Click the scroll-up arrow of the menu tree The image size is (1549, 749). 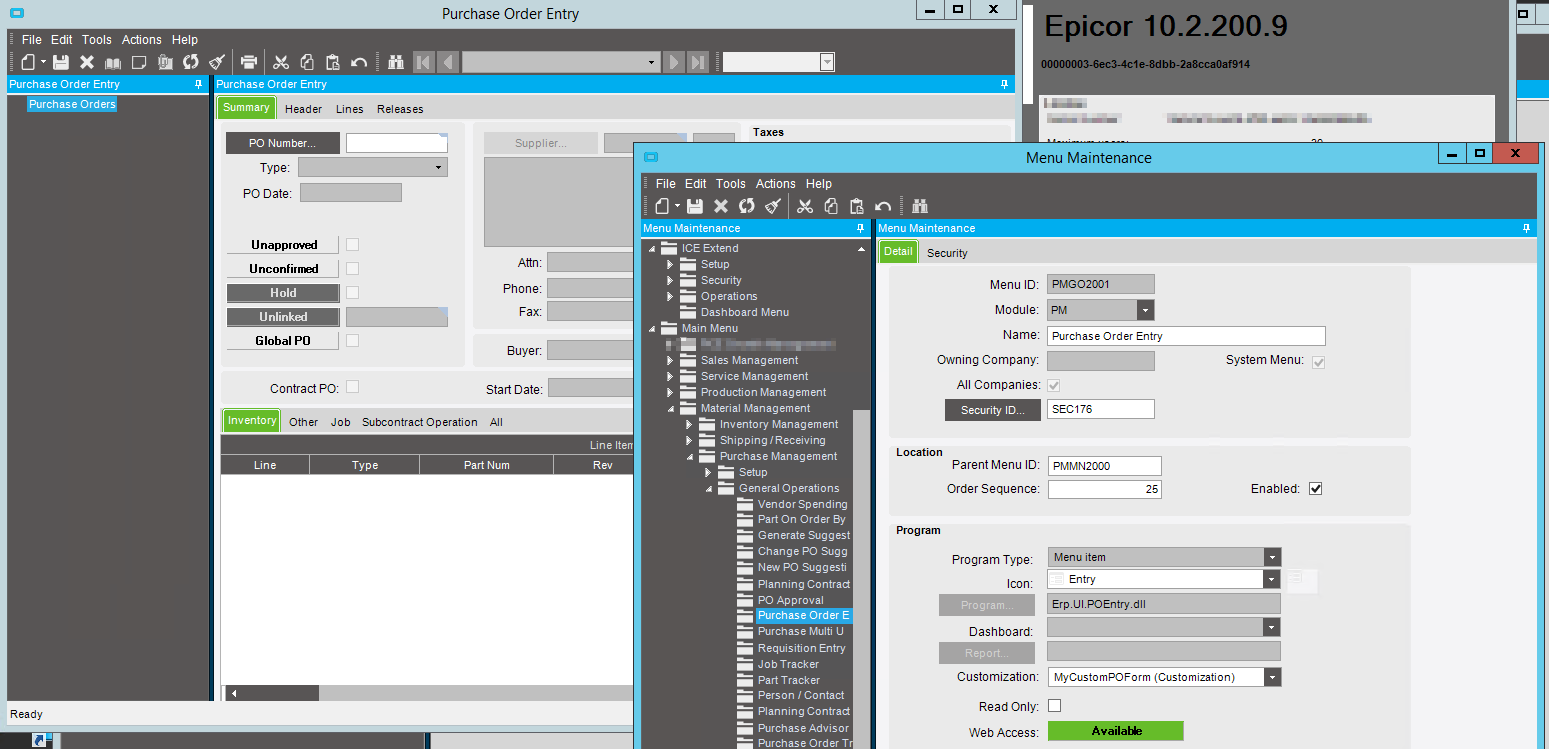861,247
